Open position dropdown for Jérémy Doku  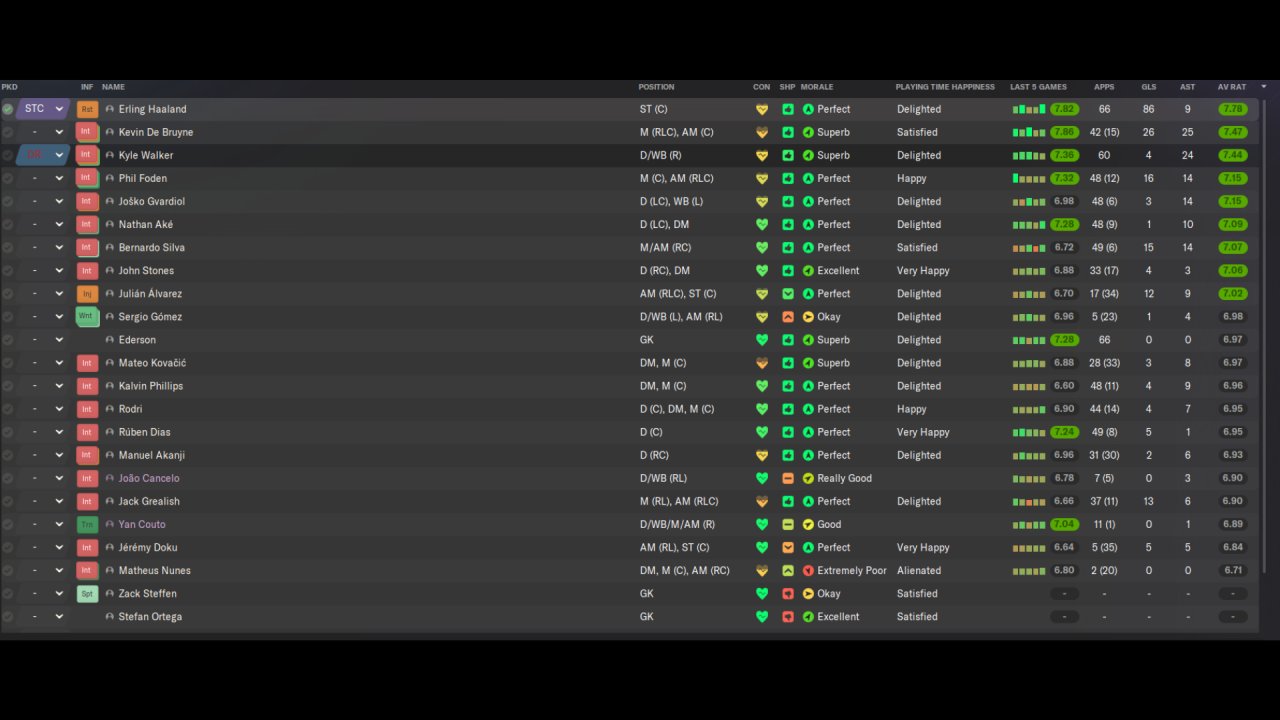point(42,548)
